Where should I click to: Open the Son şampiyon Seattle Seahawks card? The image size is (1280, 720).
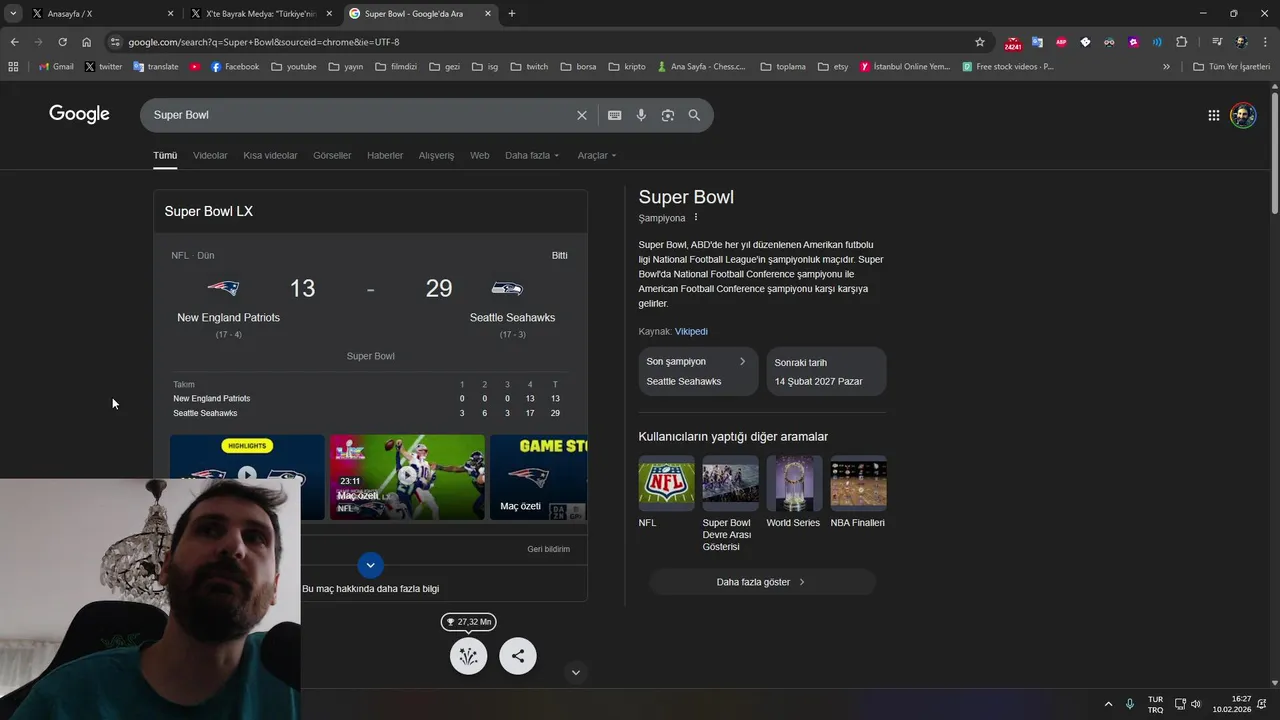click(x=698, y=371)
